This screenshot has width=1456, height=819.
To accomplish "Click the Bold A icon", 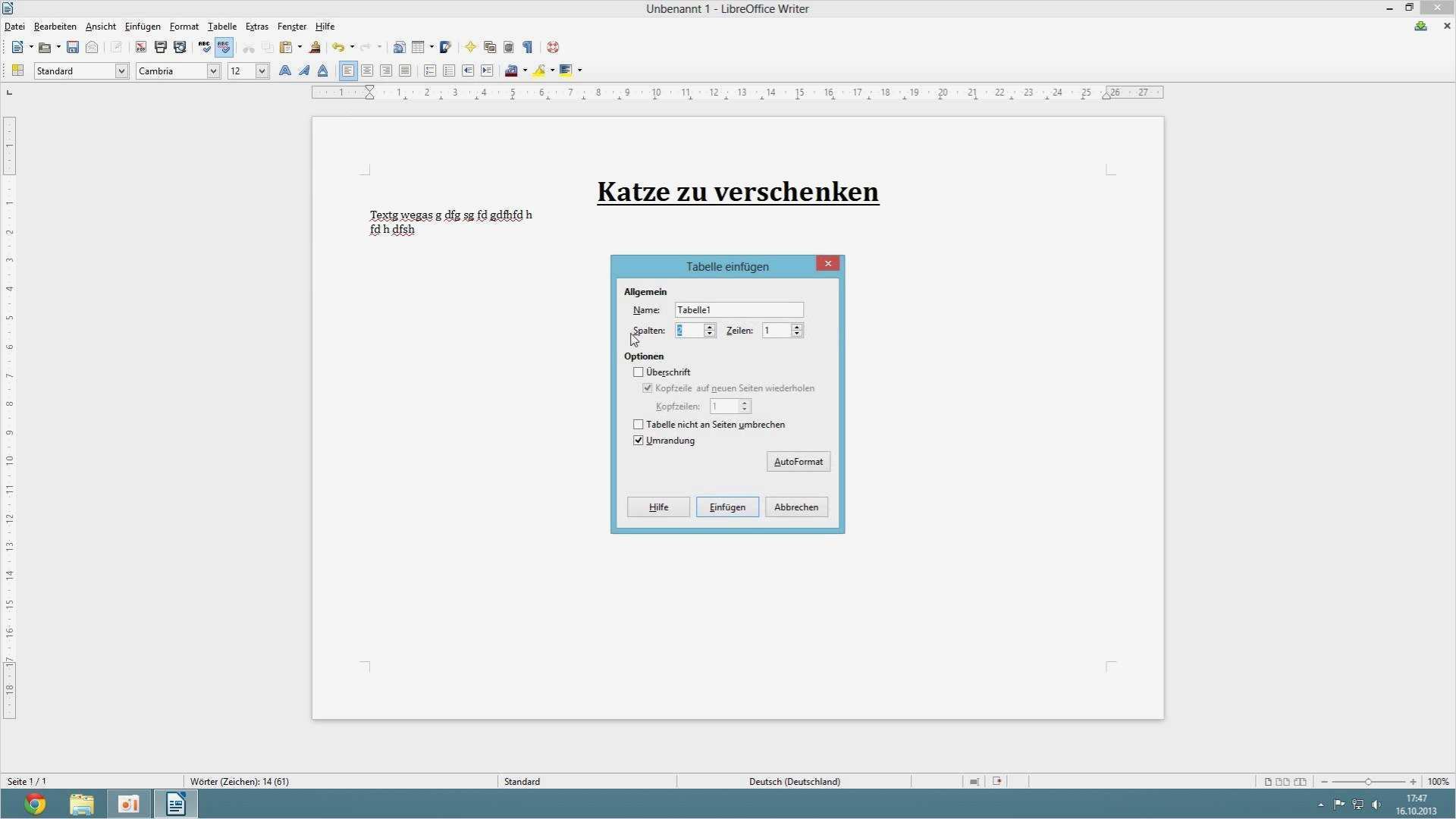I will [x=285, y=71].
